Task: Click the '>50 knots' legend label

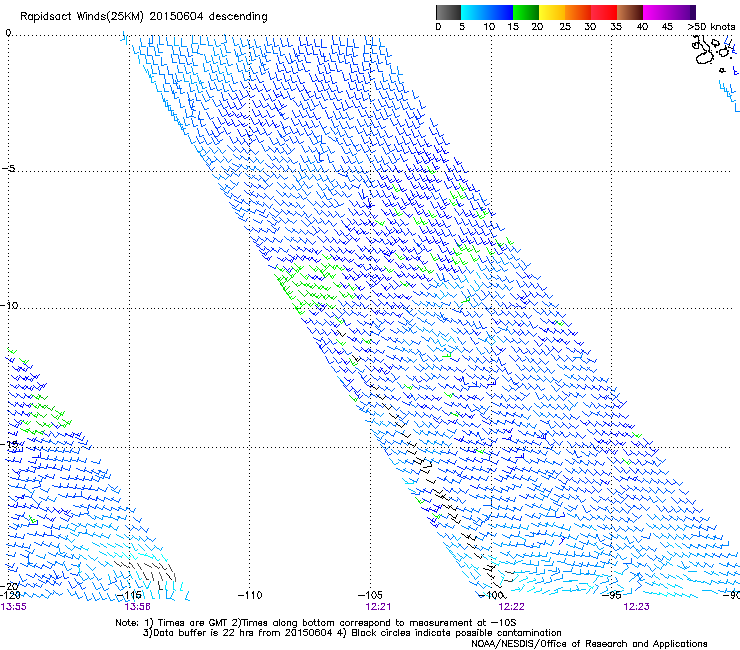Action: [711, 27]
